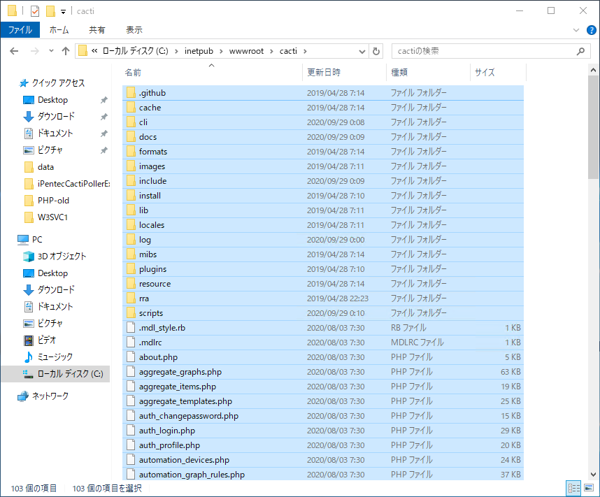The image size is (600, 497).
Task: Select the .mdl_style.rb file icon
Action: point(131,328)
